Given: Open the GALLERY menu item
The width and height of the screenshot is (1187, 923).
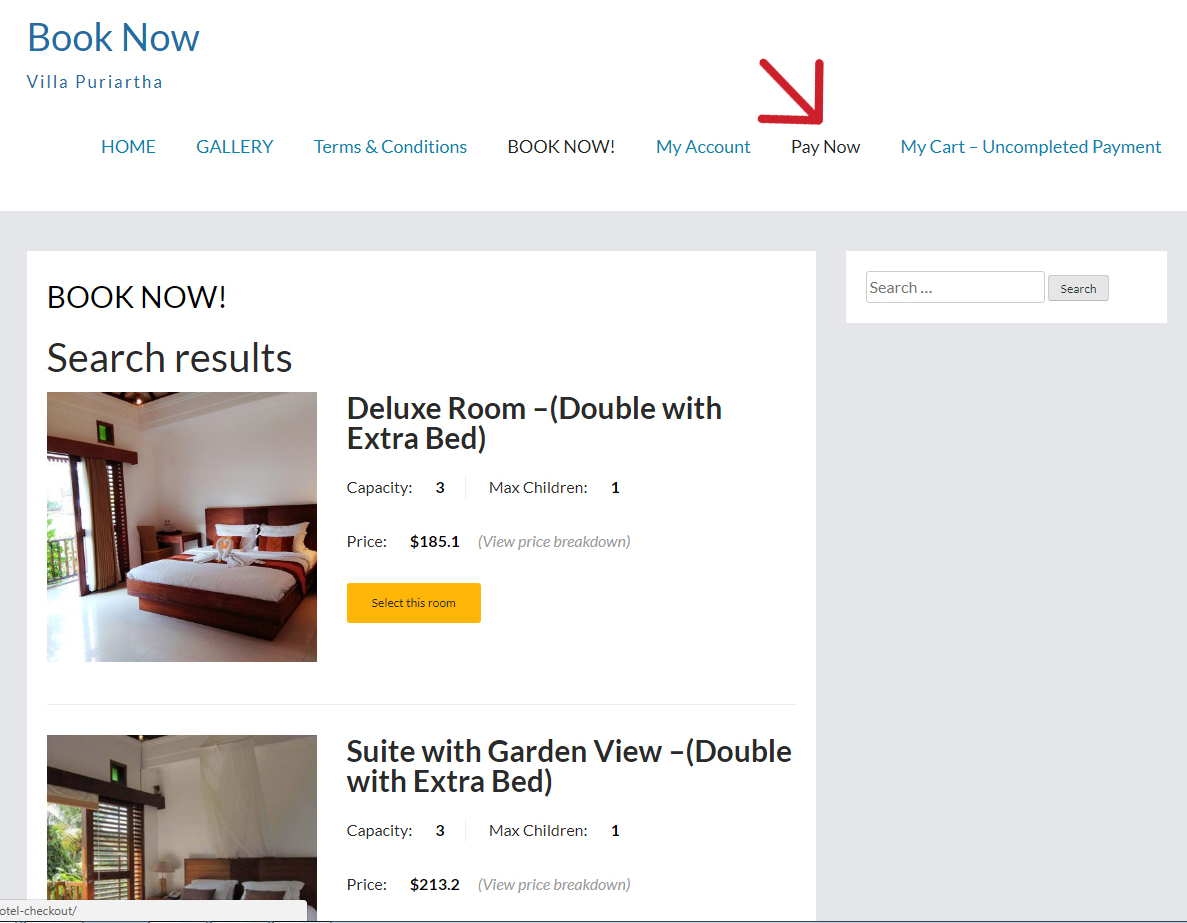Looking at the screenshot, I should 235,147.
